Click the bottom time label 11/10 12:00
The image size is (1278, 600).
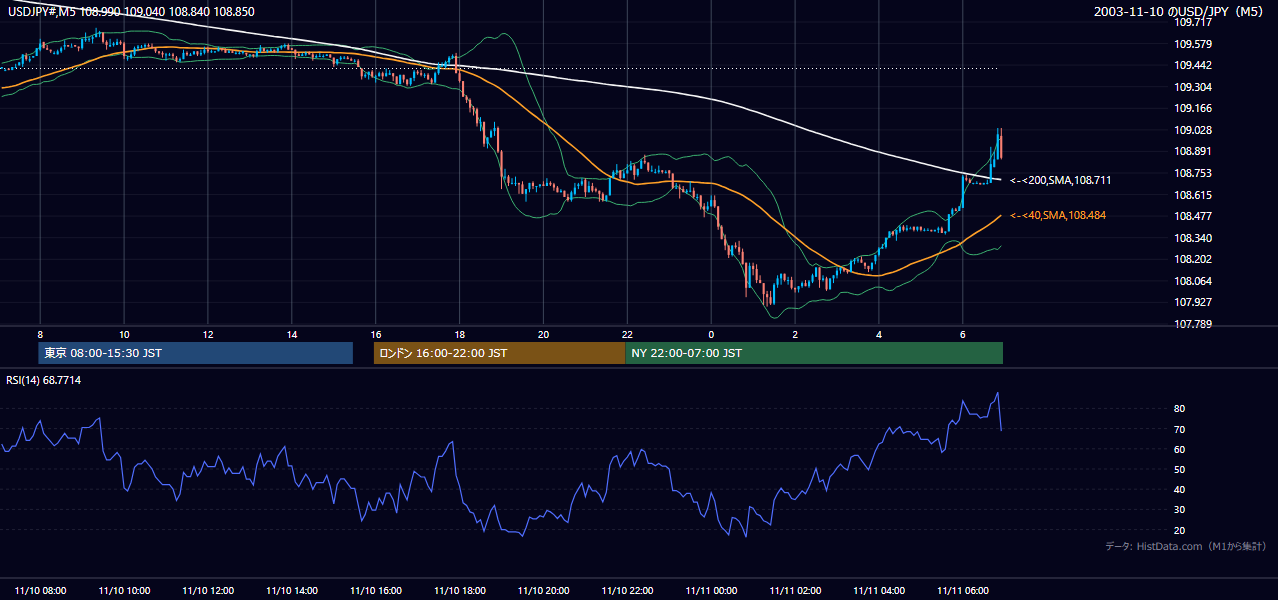click(209, 590)
